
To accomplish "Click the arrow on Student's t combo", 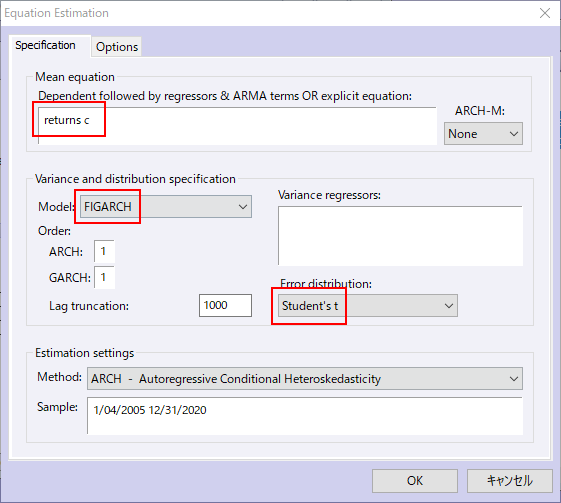I will [449, 306].
